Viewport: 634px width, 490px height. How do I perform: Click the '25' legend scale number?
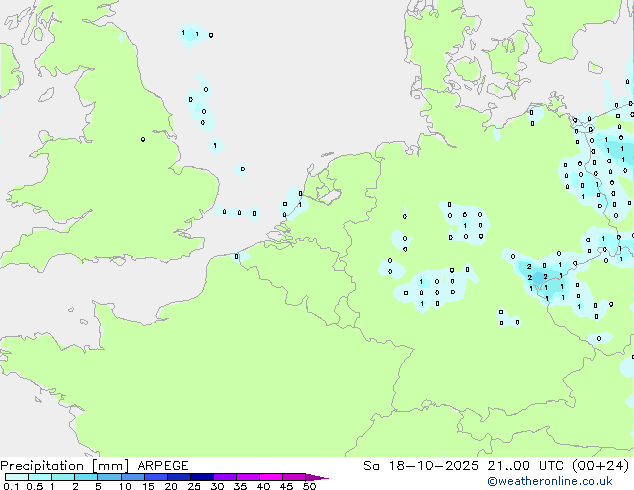tap(194, 487)
